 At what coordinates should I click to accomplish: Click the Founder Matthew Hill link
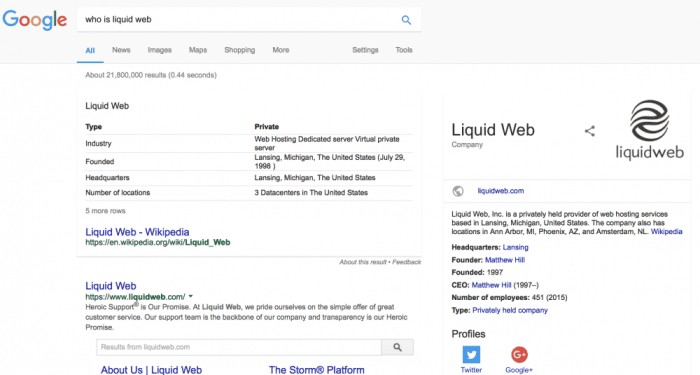tap(505, 260)
